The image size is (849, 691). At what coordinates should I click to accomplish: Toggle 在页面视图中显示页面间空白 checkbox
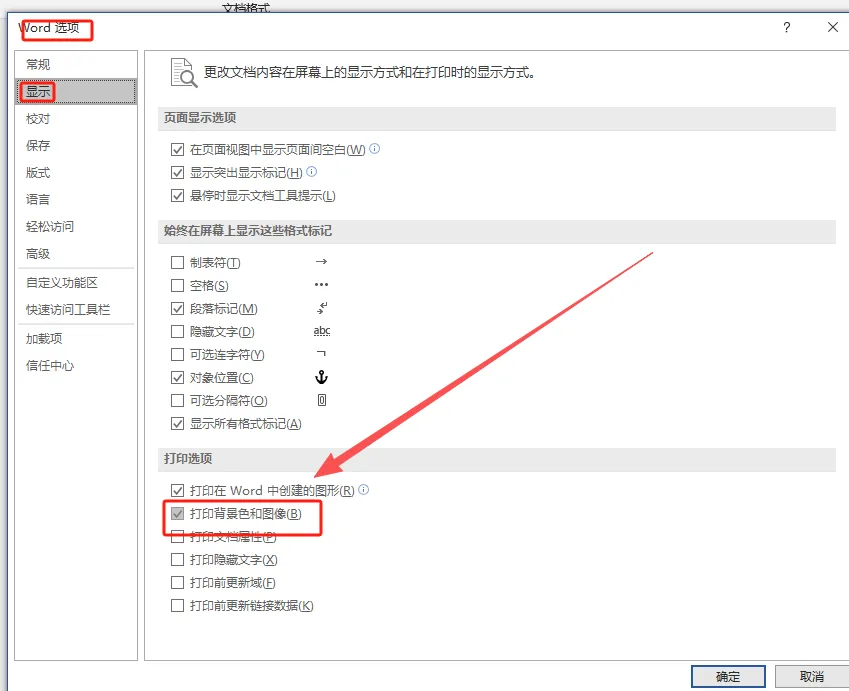coord(177,149)
